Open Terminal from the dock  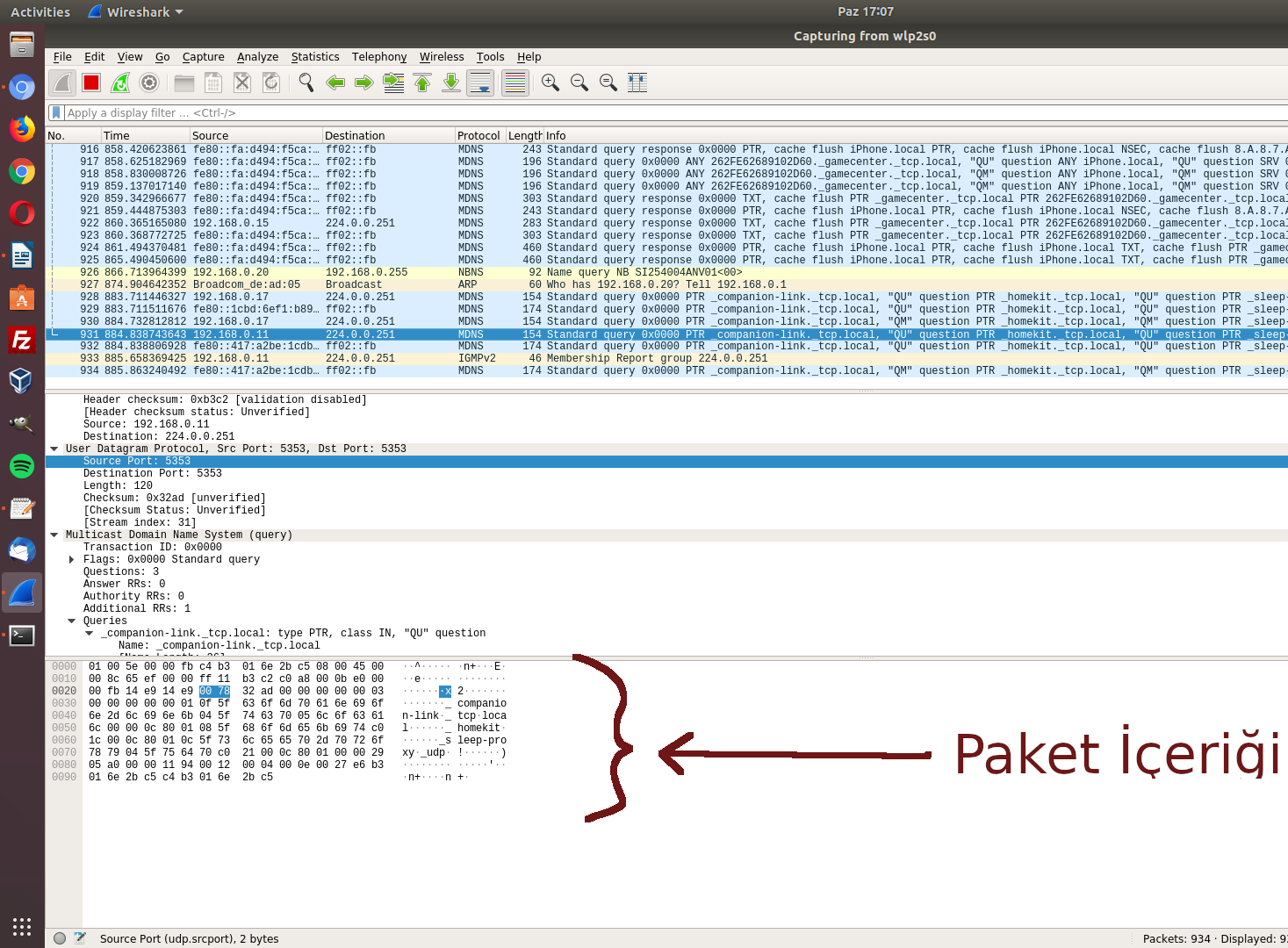pos(22,636)
